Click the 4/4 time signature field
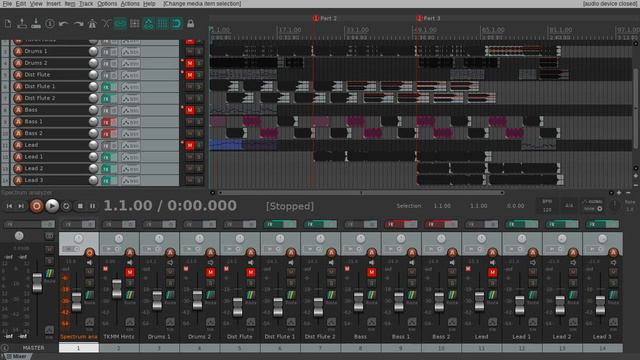Image resolution: width=640 pixels, height=360 pixels. pos(569,206)
